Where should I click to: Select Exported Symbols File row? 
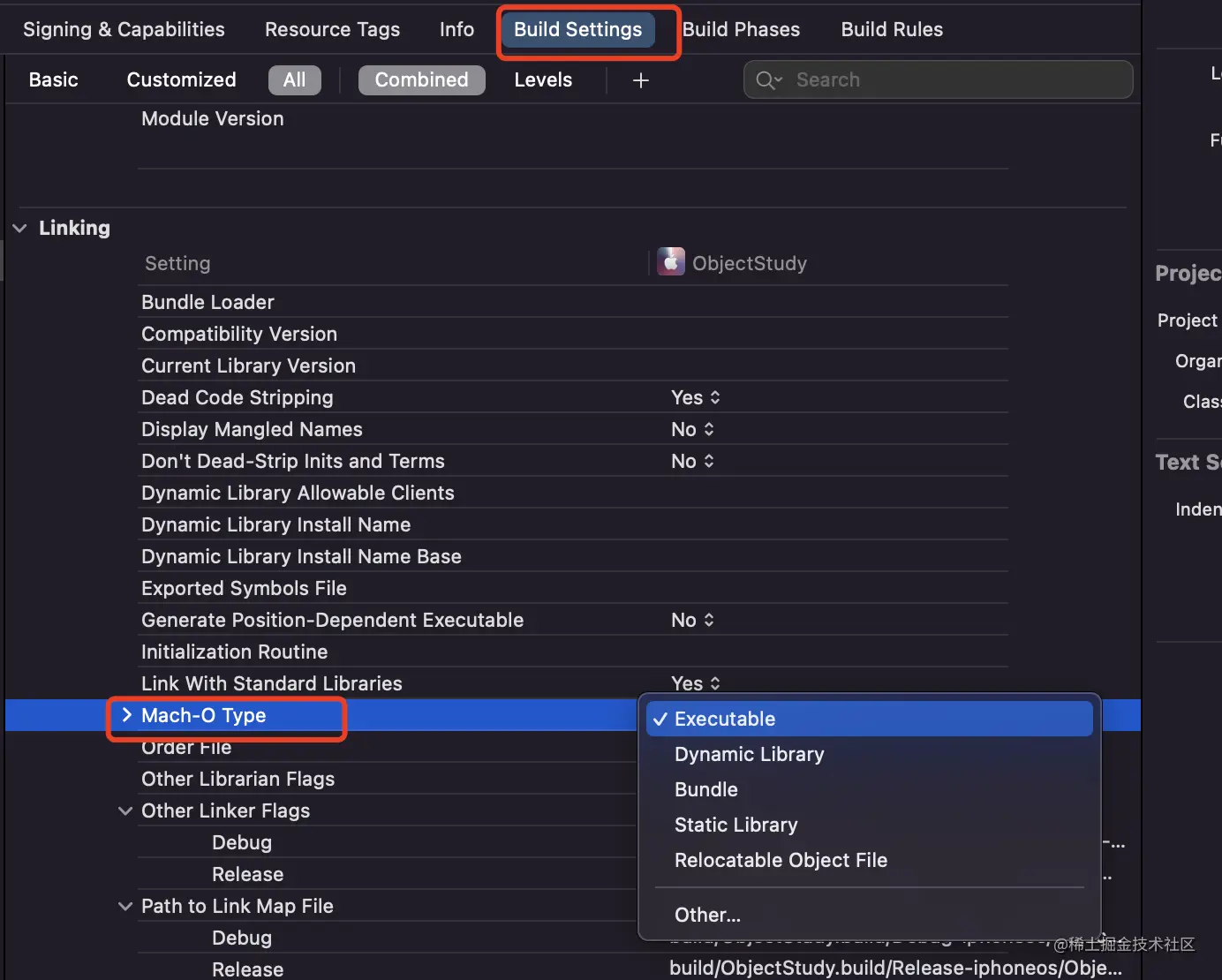(244, 588)
